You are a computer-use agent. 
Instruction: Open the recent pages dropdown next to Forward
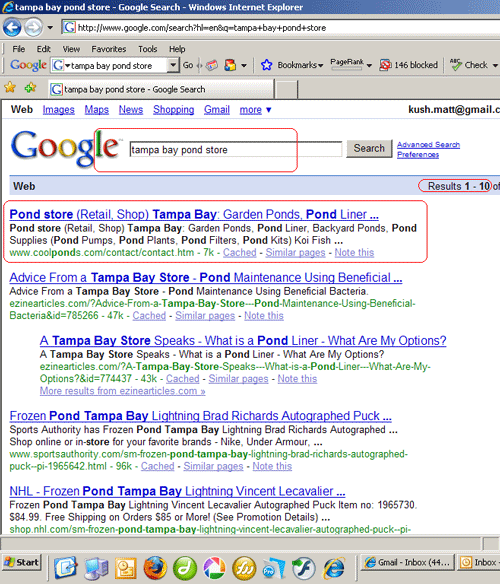click(x=50, y=28)
